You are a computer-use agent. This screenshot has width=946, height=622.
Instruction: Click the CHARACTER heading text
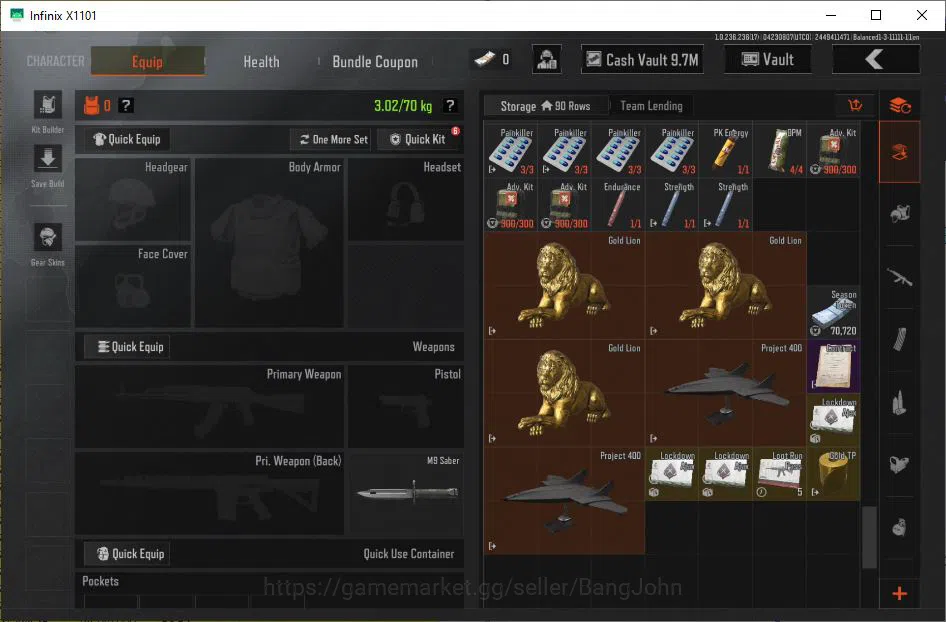pyautogui.click(x=56, y=61)
